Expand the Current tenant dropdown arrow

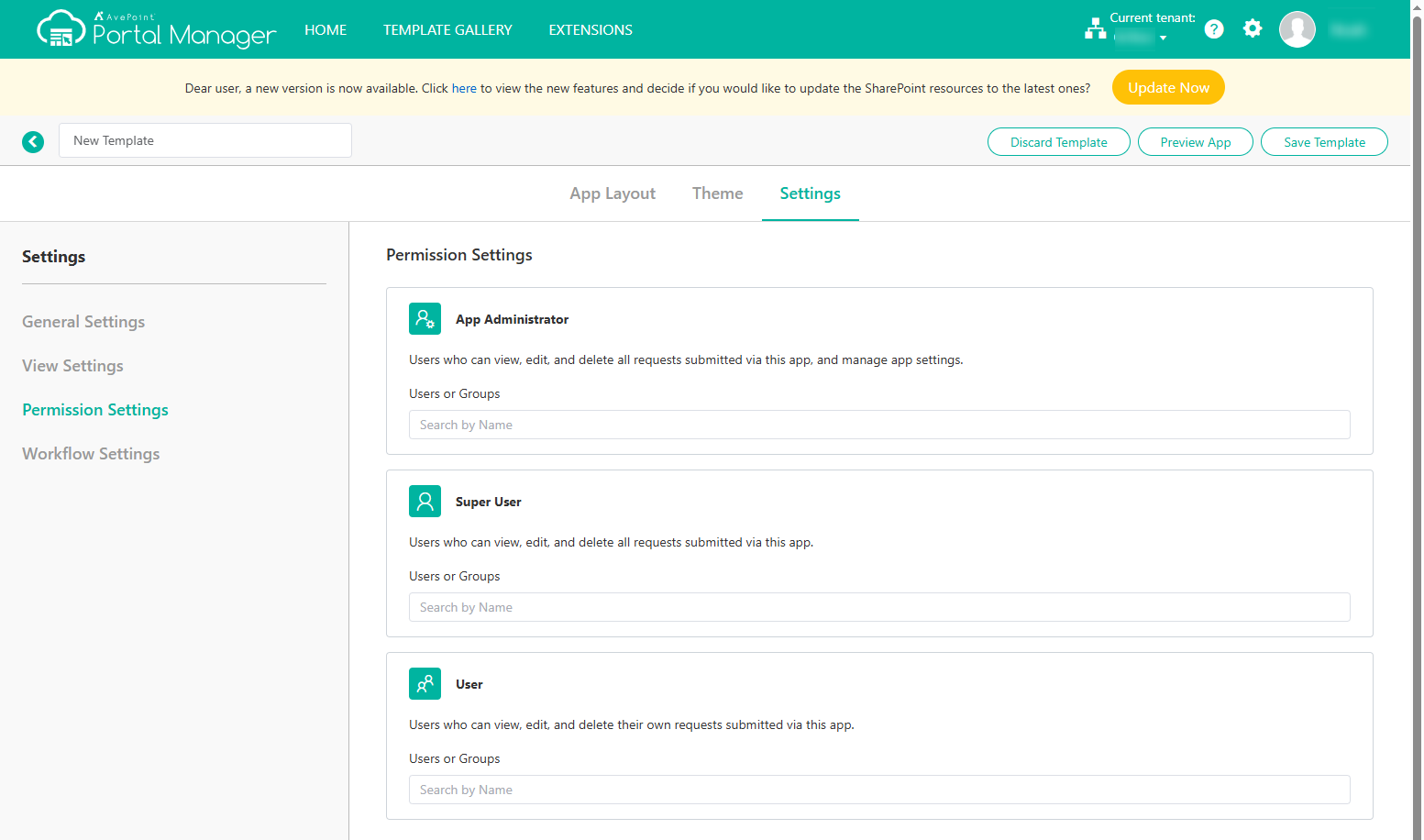click(x=1163, y=39)
